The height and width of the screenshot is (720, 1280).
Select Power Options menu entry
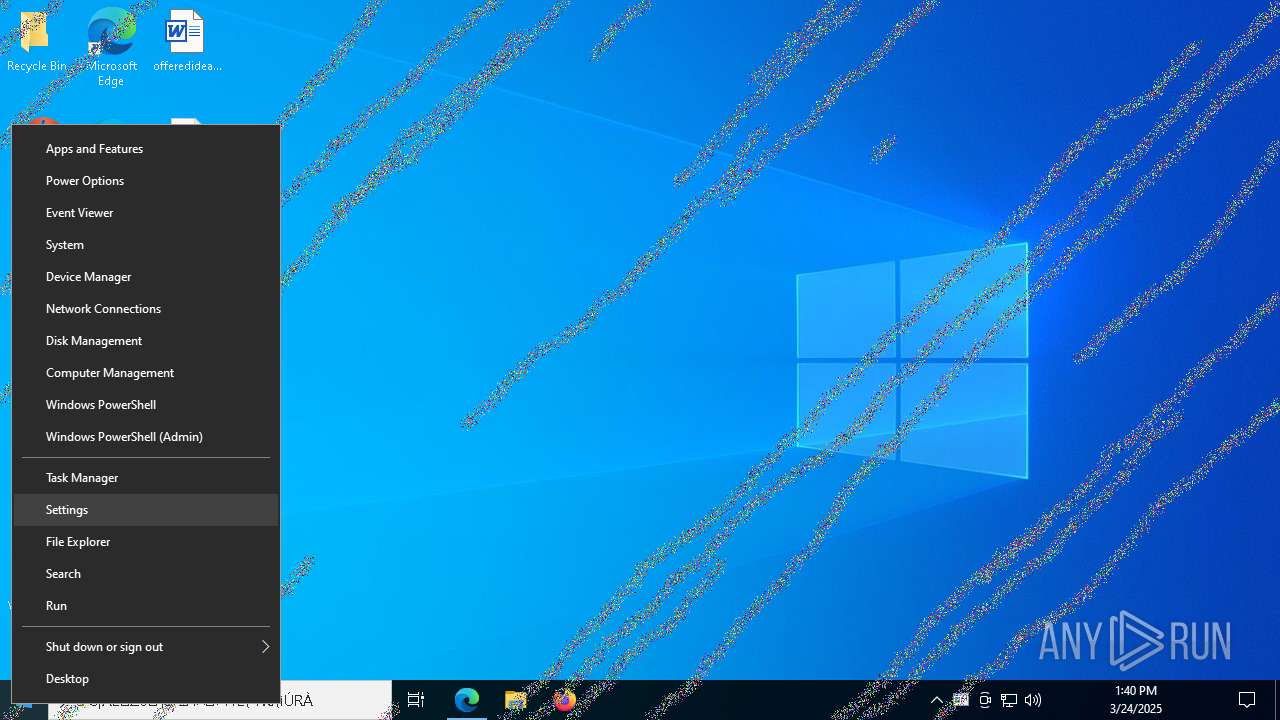tap(146, 181)
